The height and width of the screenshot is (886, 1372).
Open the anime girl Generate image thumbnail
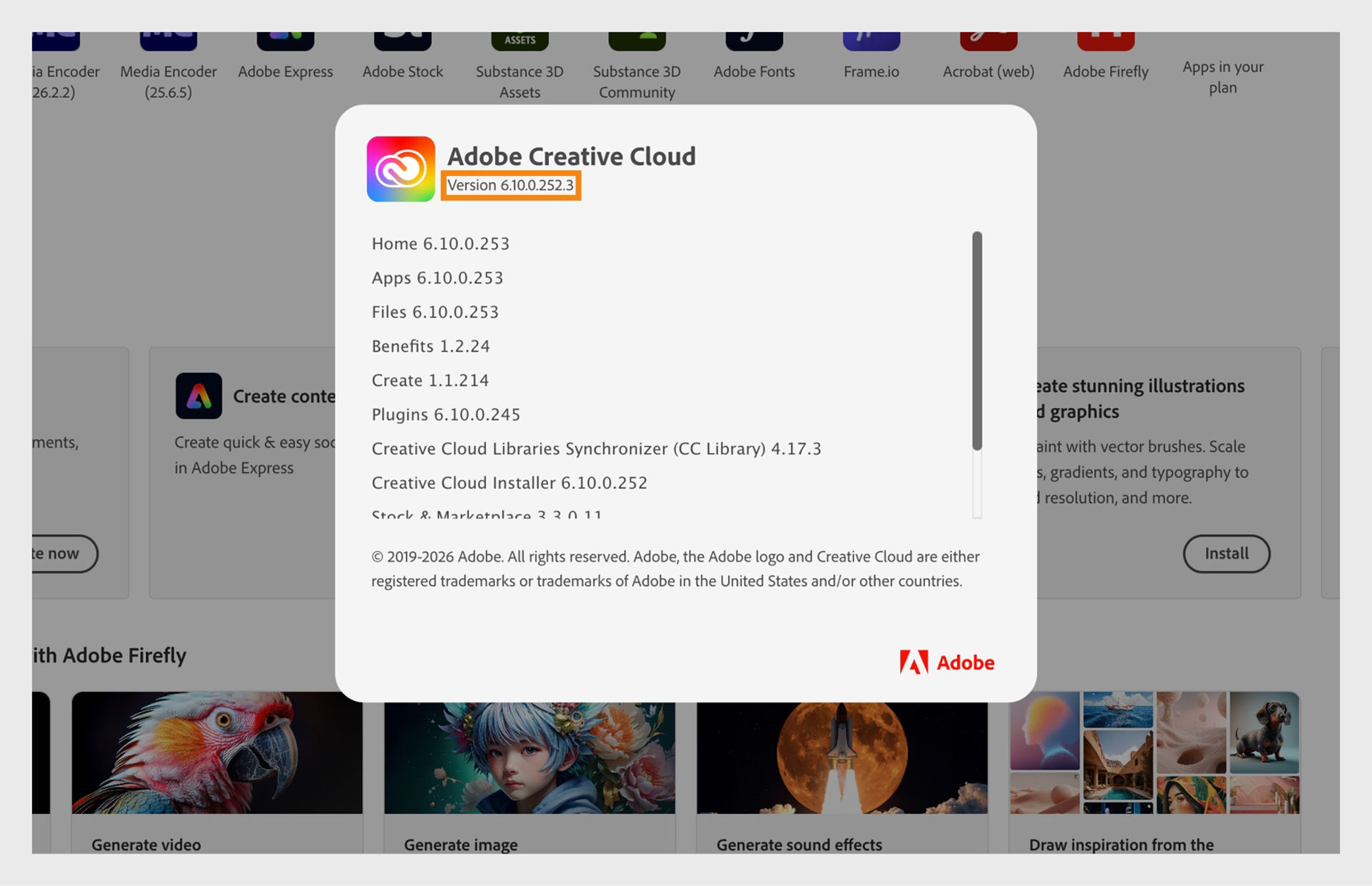(530, 758)
